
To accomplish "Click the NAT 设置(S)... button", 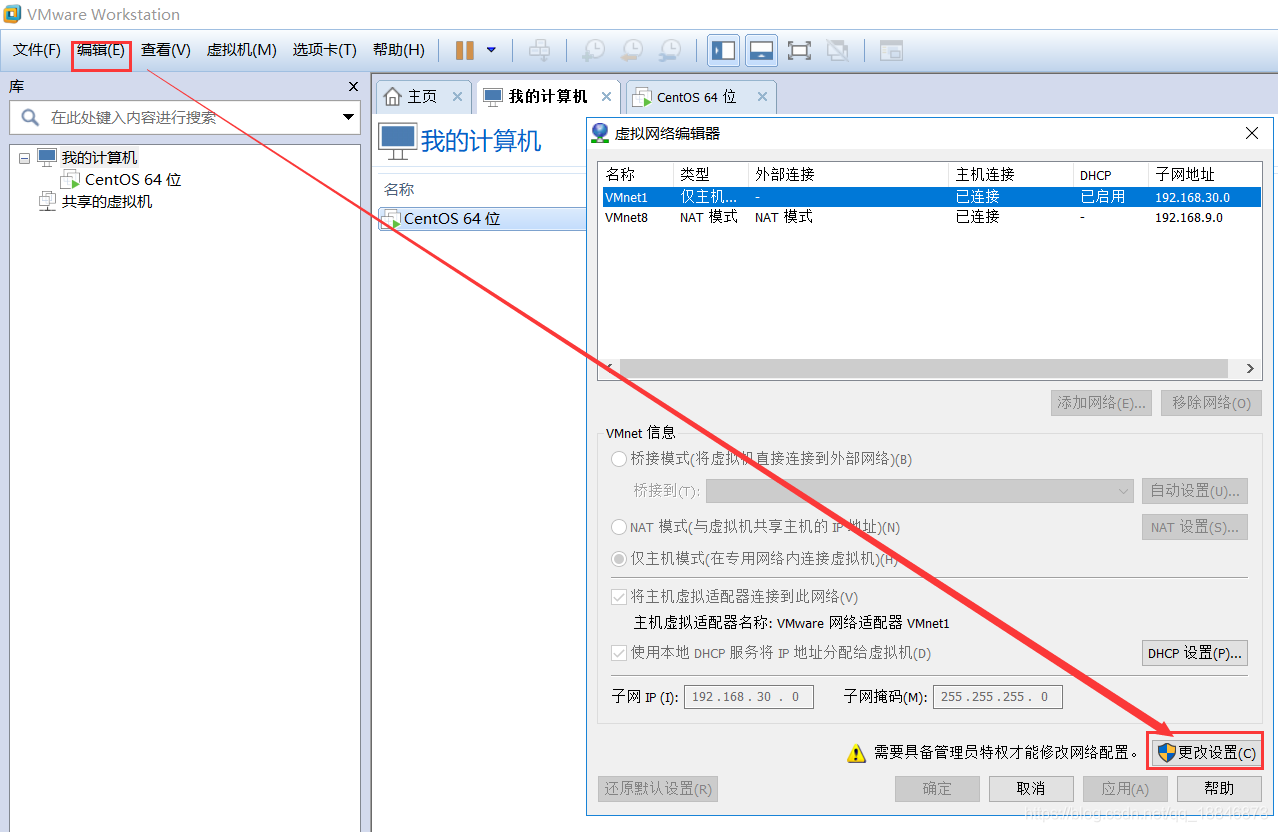I will [x=1195, y=527].
